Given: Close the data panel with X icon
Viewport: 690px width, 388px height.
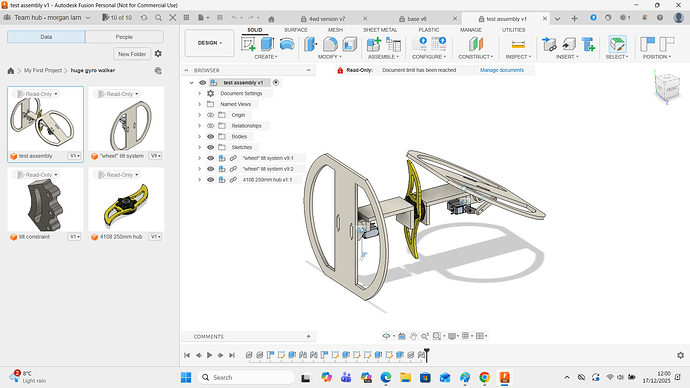Looking at the screenshot, I should 172,18.
